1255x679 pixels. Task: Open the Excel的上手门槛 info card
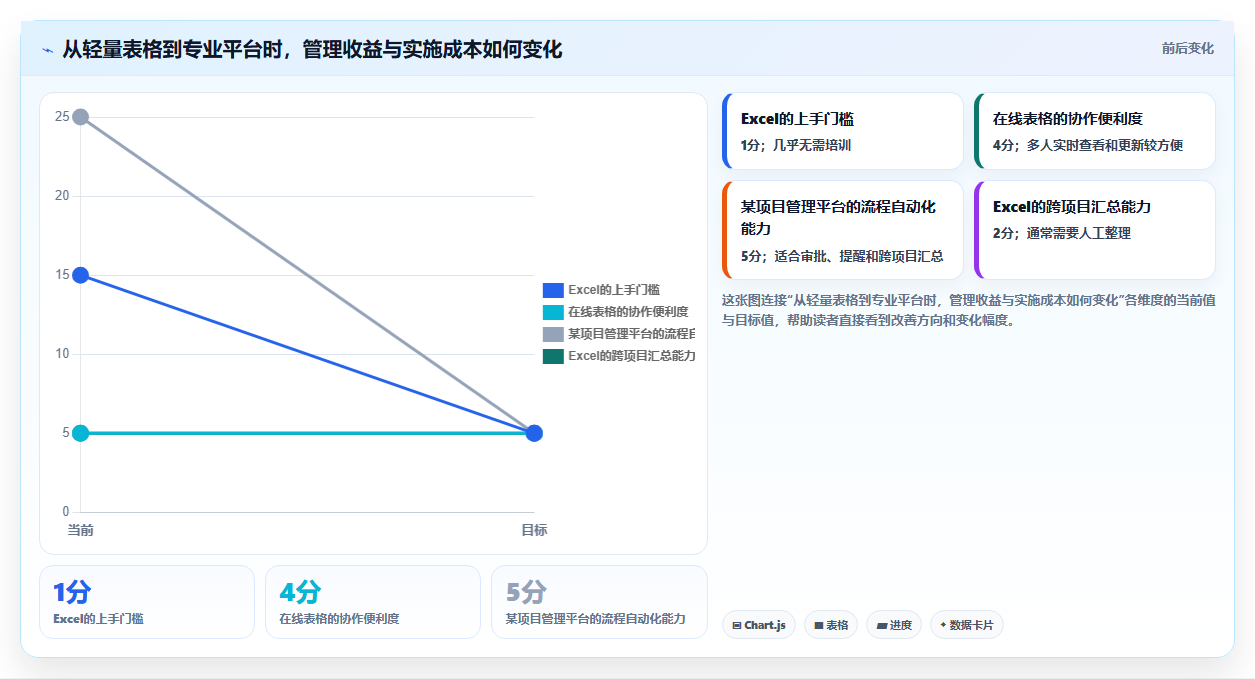(x=842, y=131)
